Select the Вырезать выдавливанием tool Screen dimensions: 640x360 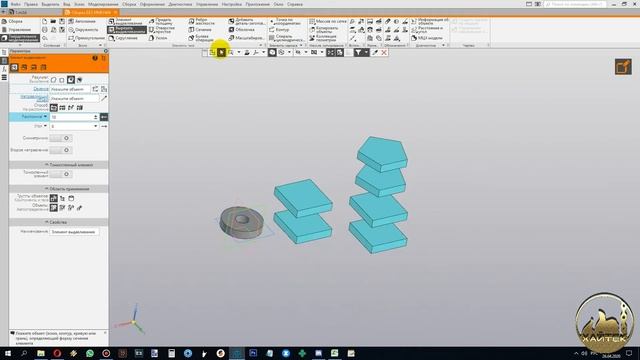click(x=127, y=30)
